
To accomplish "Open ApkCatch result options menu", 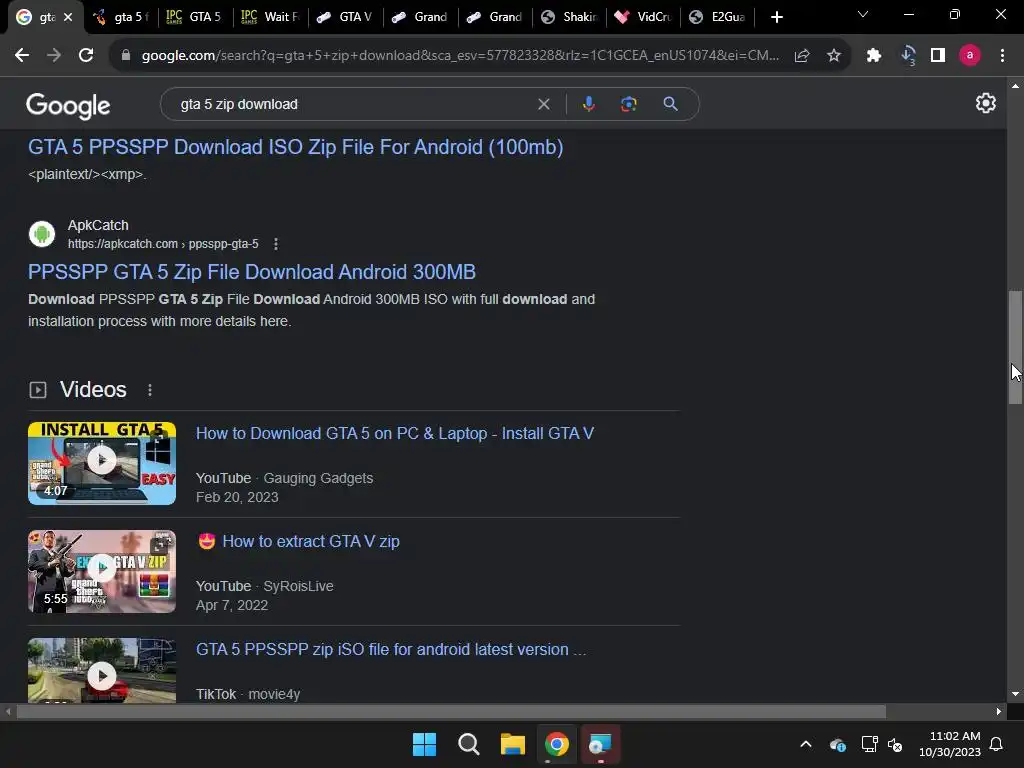I will tap(276, 244).
